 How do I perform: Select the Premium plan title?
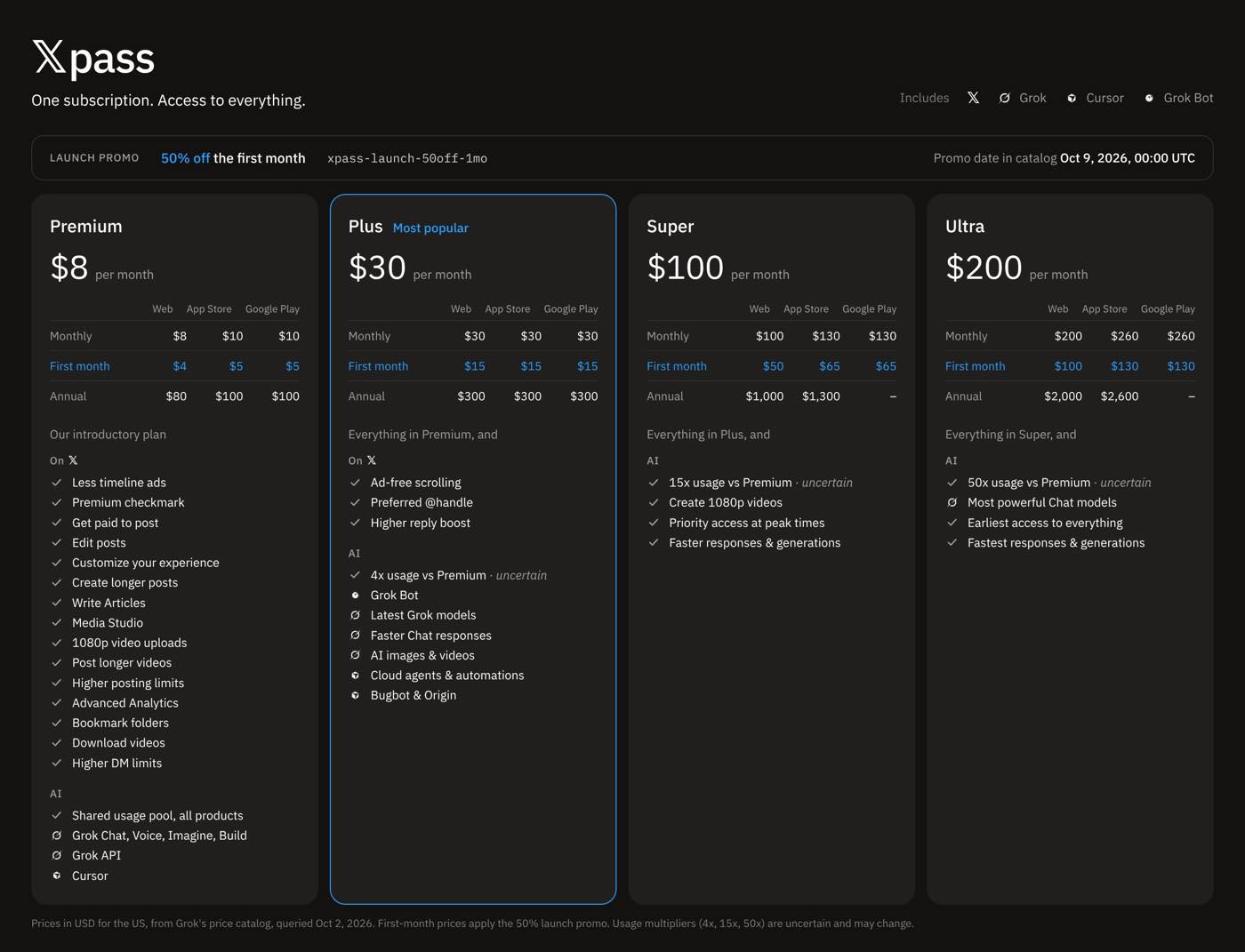point(86,226)
